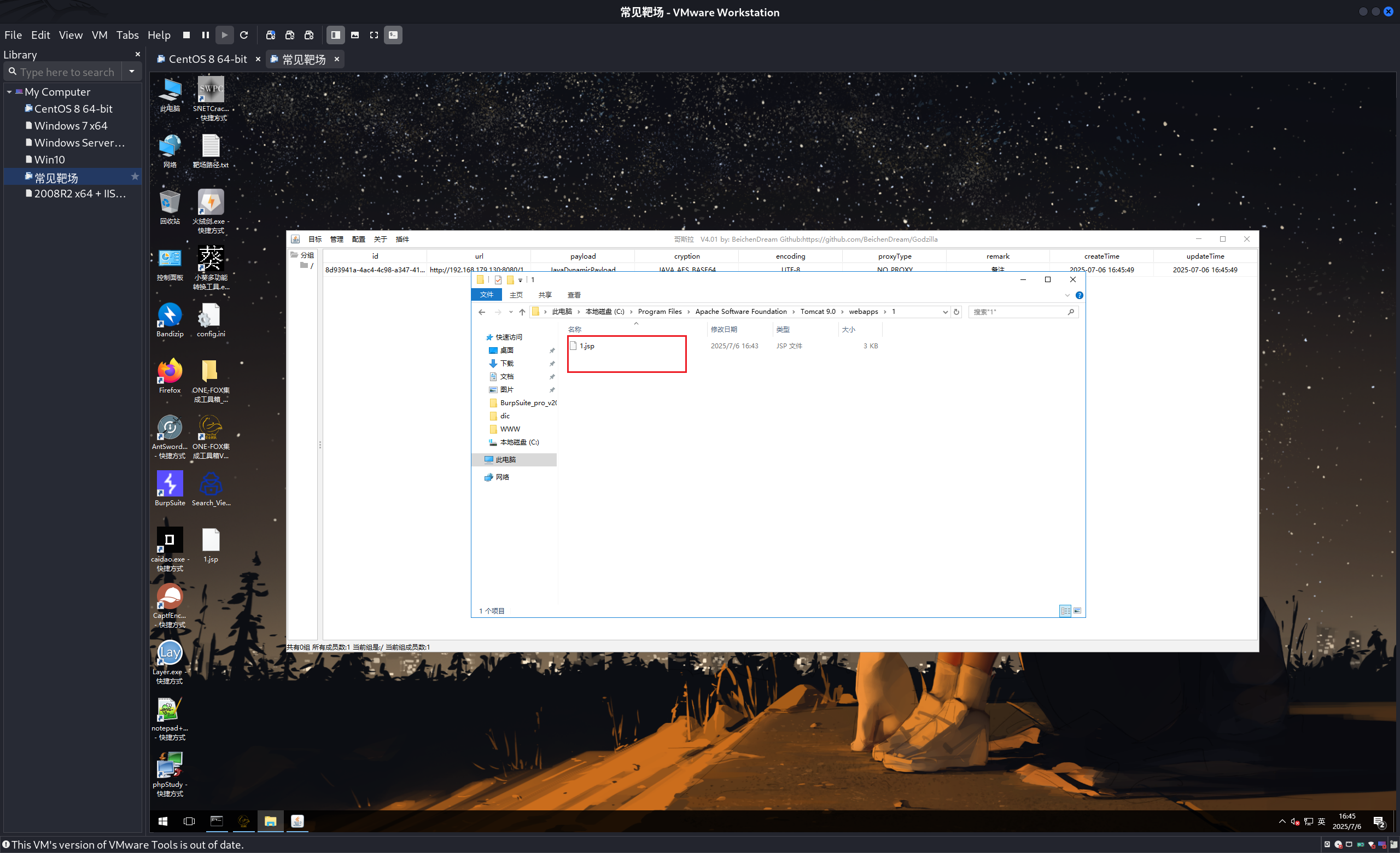Toggle the console view toolbar button
The image size is (1400, 853).
click(x=393, y=35)
